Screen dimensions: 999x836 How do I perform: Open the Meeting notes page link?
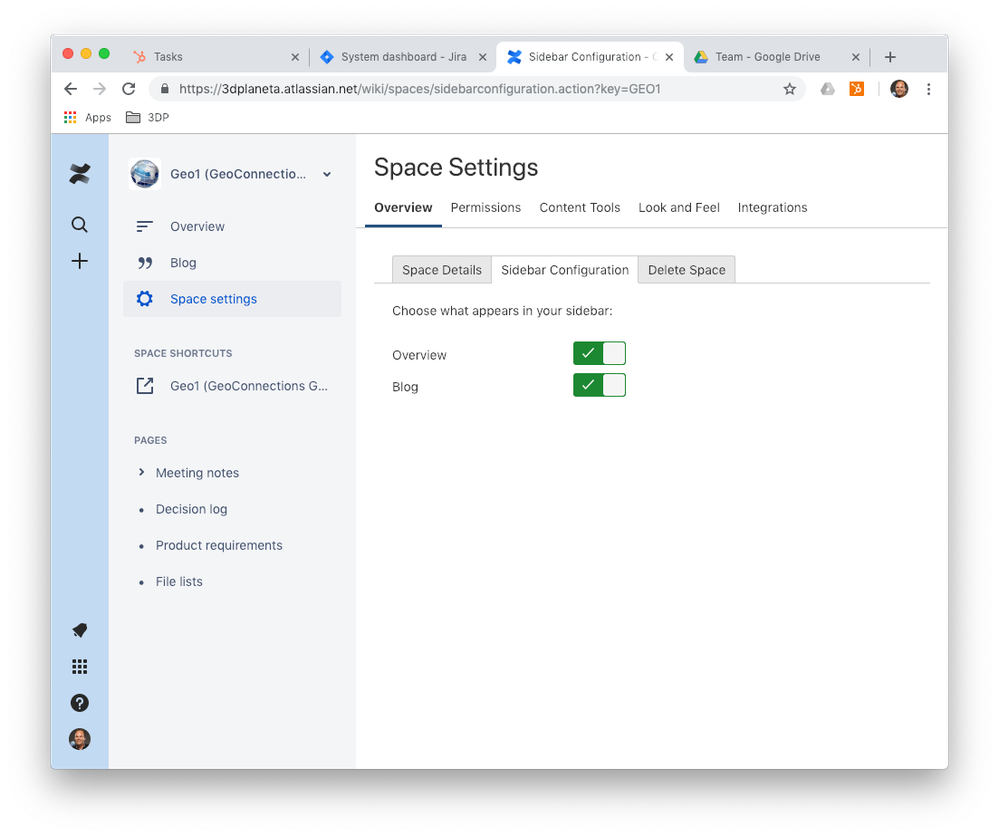point(198,473)
